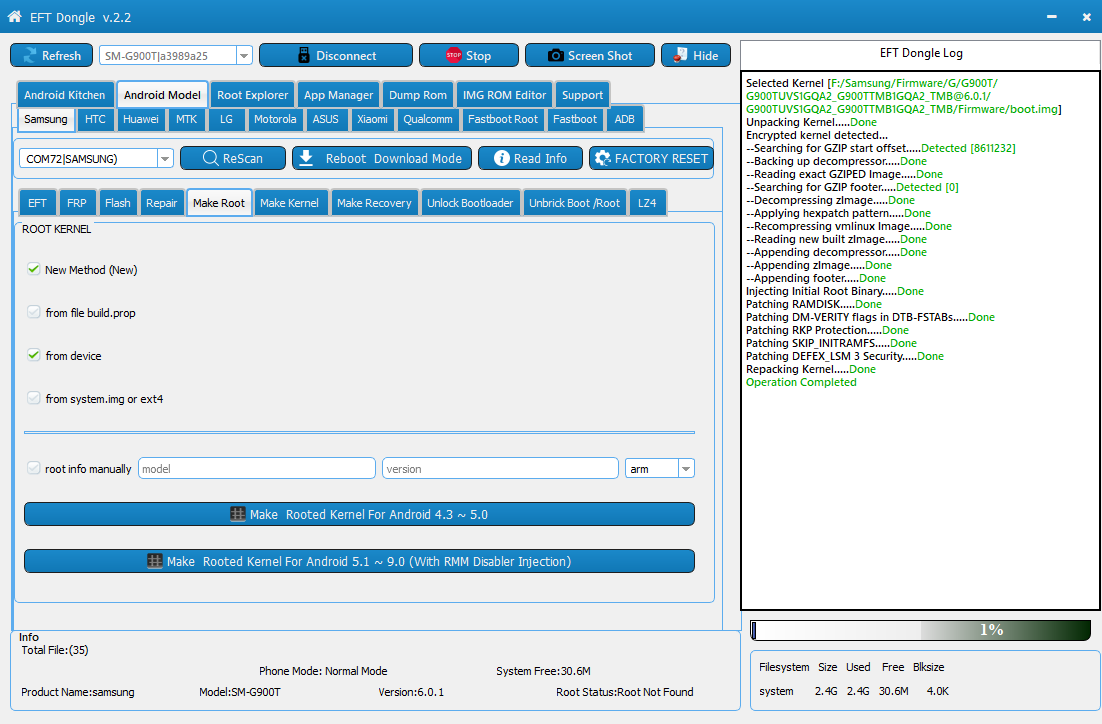Click the FACTORY RESET gear icon
1102x724 pixels.
602,158
